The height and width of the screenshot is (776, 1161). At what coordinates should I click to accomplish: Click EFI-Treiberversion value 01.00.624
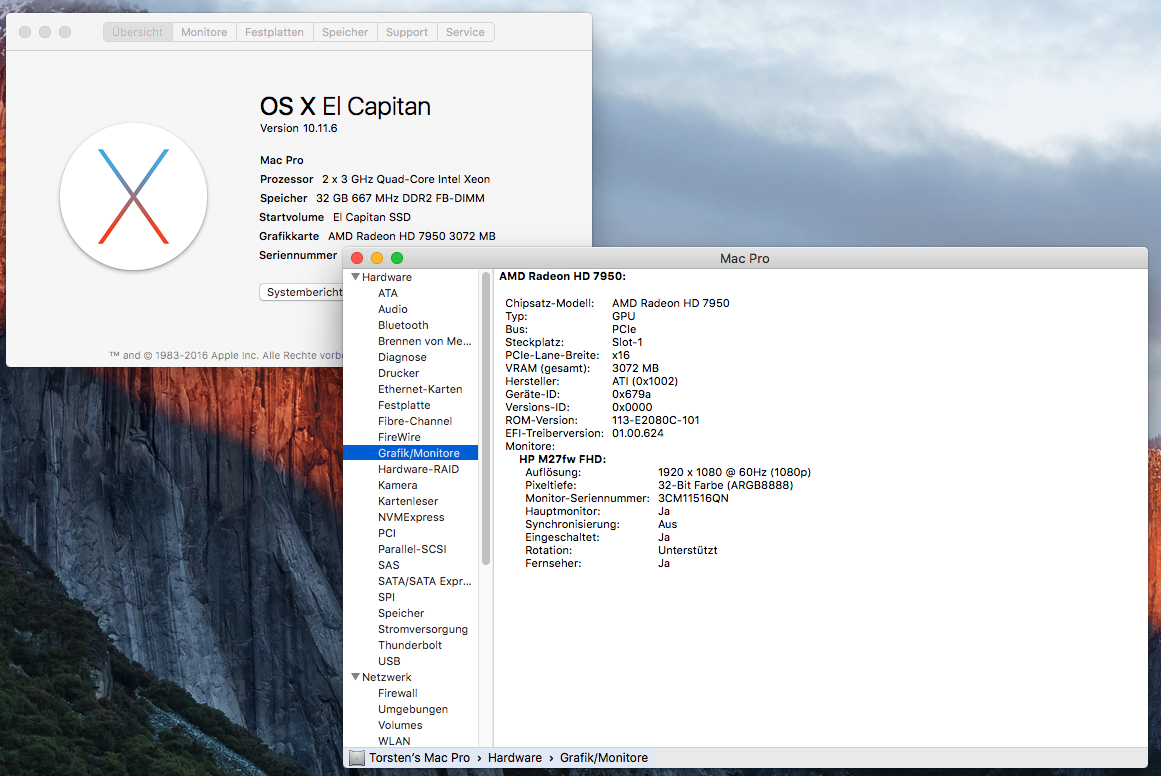pos(638,433)
